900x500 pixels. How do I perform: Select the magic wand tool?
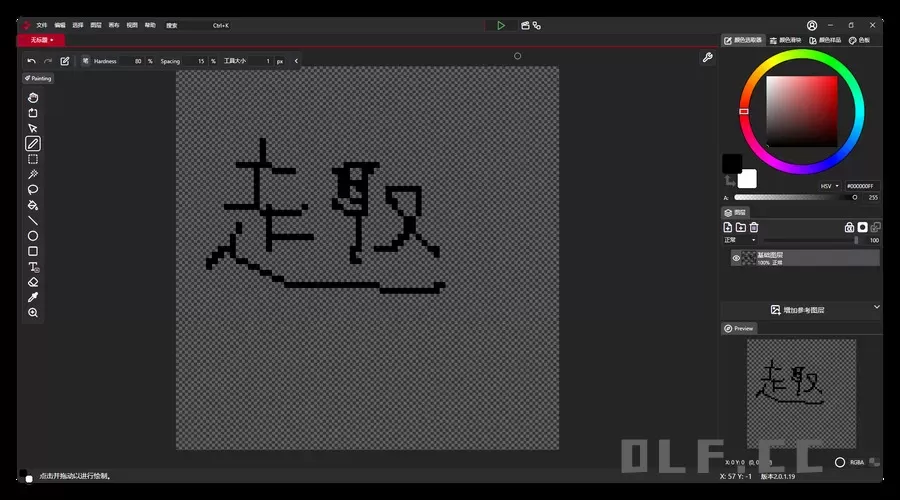coord(33,175)
